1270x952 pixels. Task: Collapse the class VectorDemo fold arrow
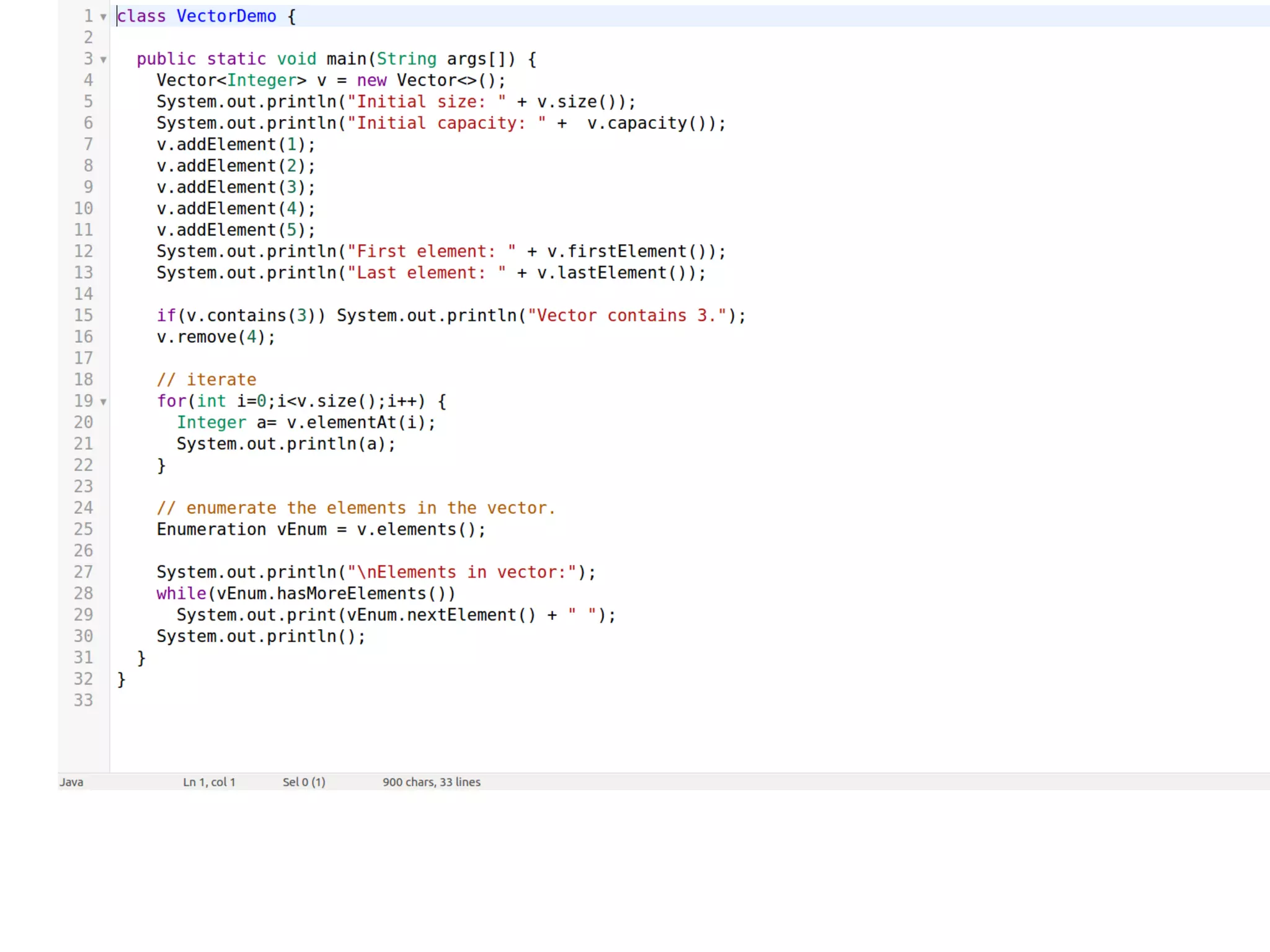[104, 17]
